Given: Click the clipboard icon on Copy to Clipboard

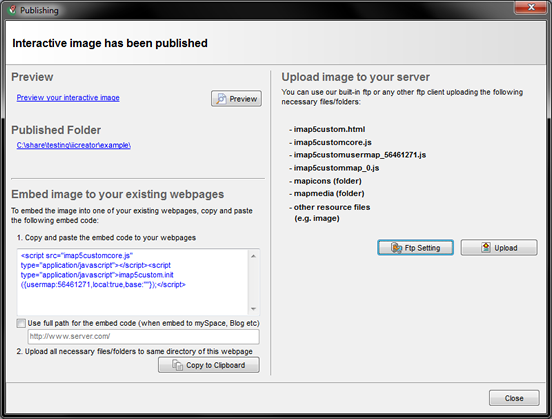Looking at the screenshot, I should click(x=177, y=365).
